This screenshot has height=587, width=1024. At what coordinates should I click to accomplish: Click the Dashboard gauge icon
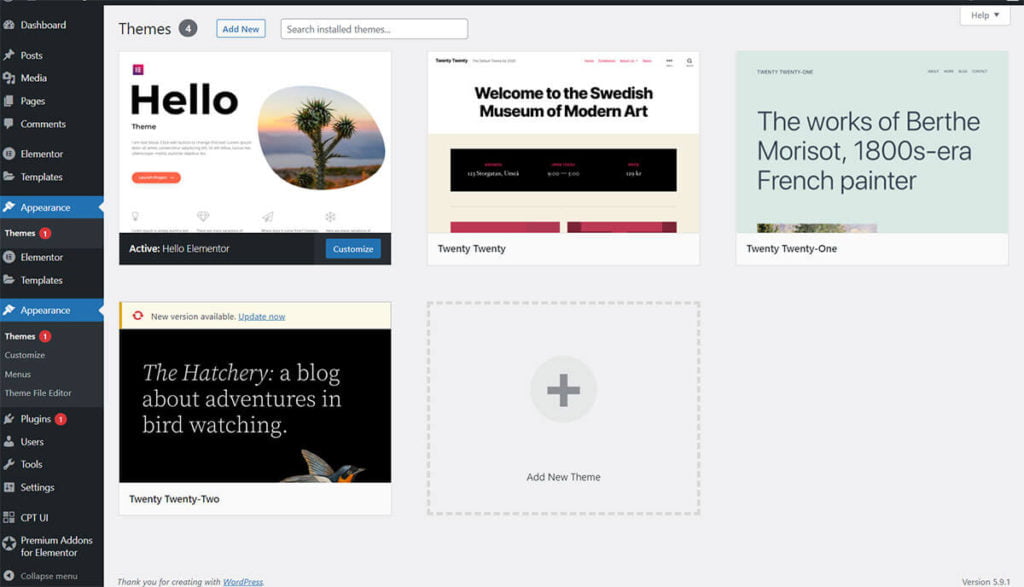click(9, 25)
